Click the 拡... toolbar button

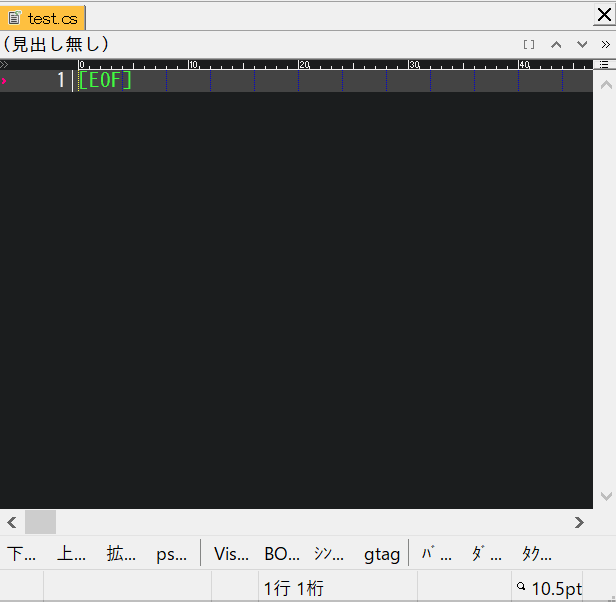[121, 554]
